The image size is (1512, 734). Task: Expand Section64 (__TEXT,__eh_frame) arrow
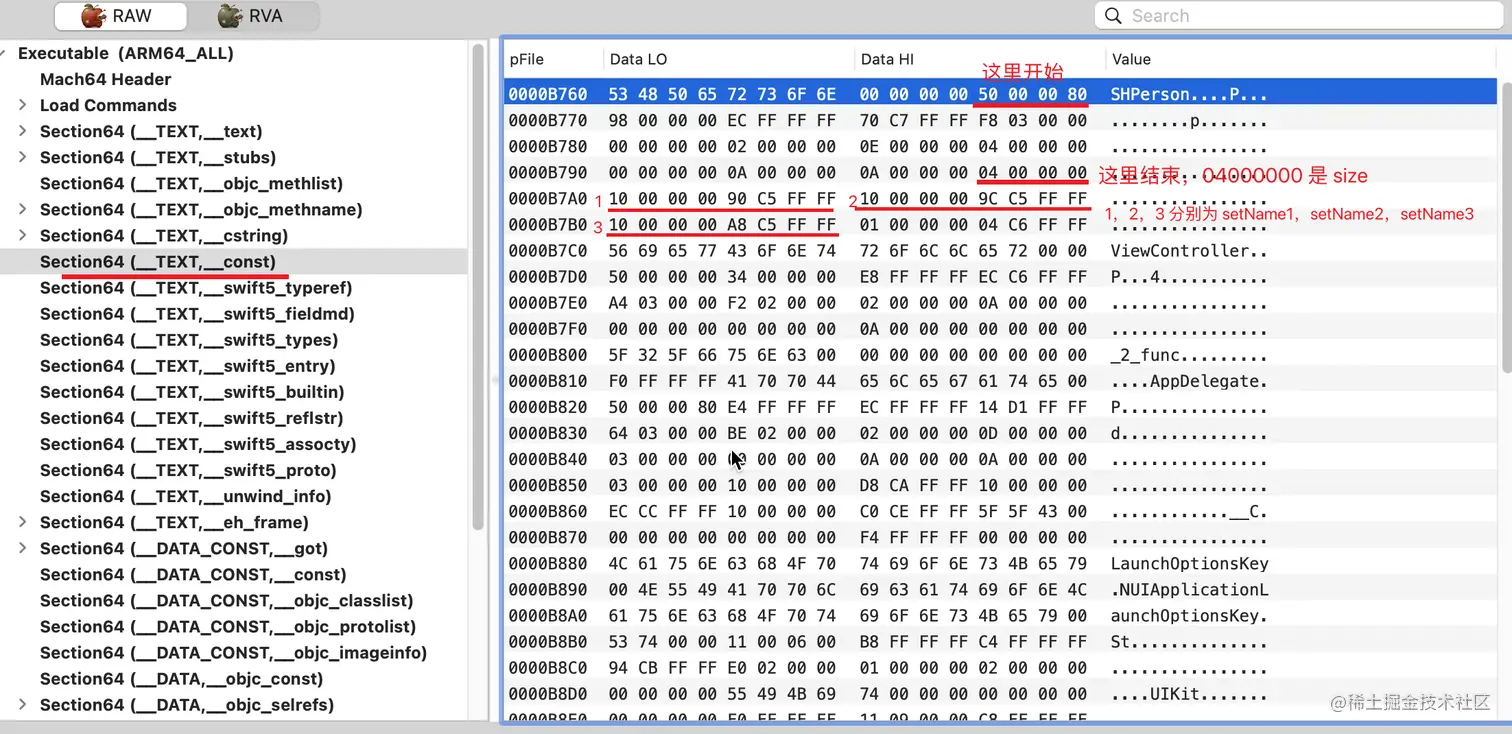[x=22, y=522]
